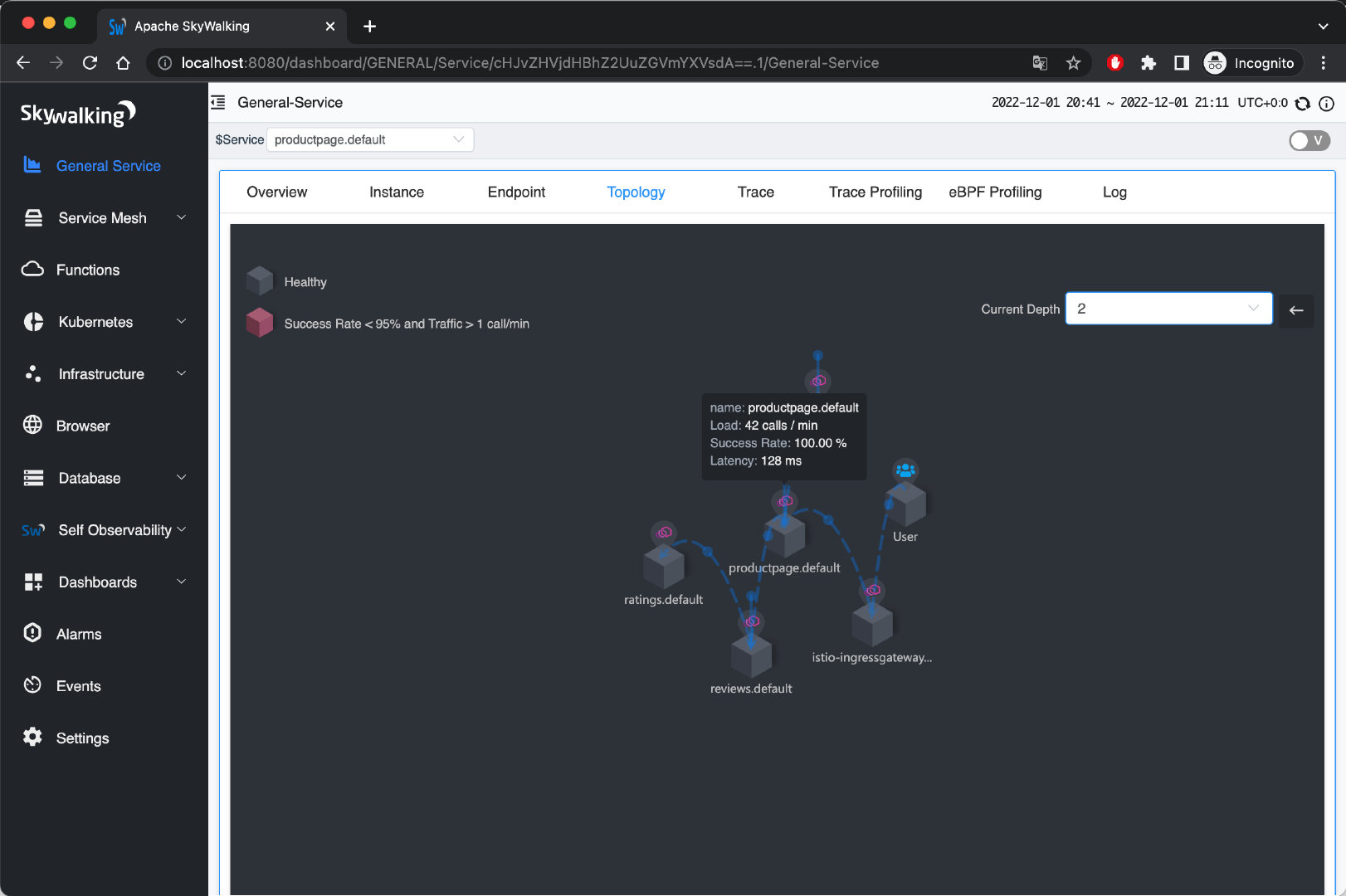Click the reload time range icon

1303,104
